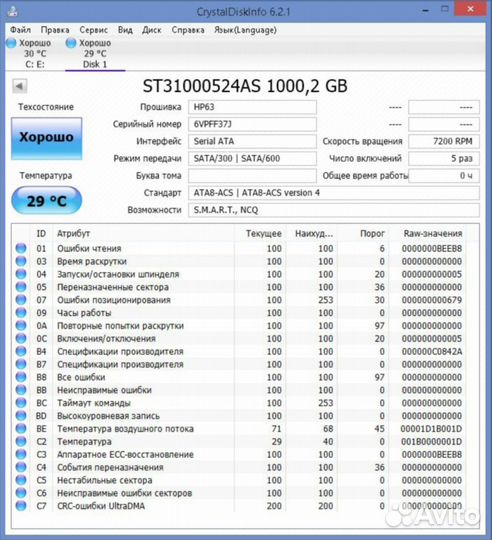Open the Правка menu

coord(55,30)
